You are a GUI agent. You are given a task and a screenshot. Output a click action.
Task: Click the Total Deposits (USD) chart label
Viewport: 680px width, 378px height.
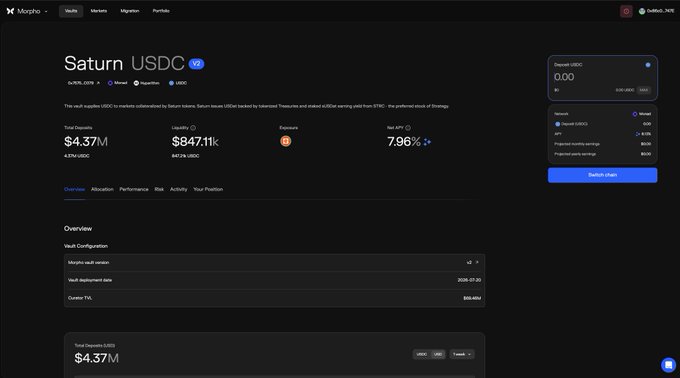[x=95, y=345]
